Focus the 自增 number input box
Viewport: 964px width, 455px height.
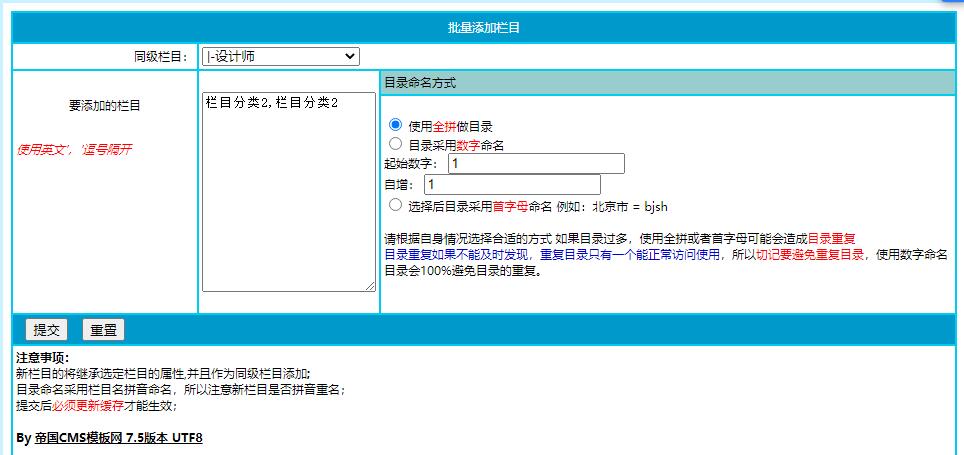[512, 184]
